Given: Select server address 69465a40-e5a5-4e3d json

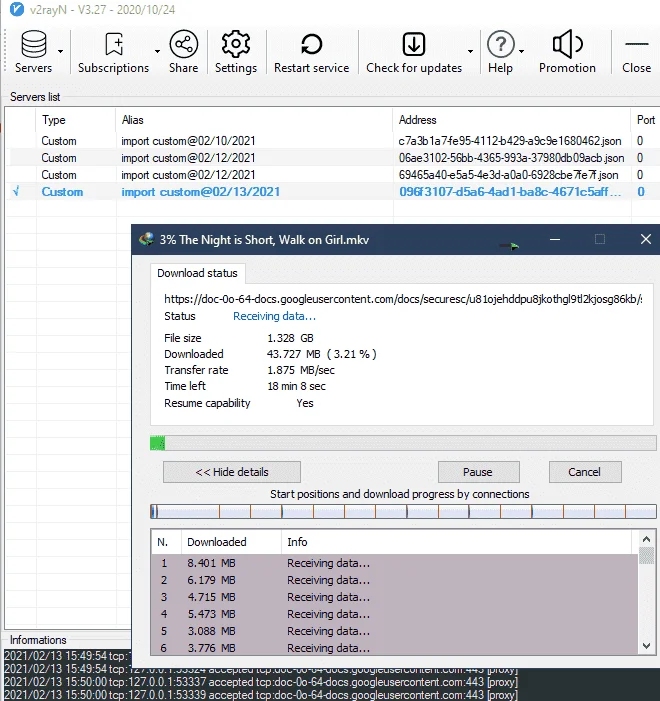Looking at the screenshot, I should pyautogui.click(x=508, y=175).
